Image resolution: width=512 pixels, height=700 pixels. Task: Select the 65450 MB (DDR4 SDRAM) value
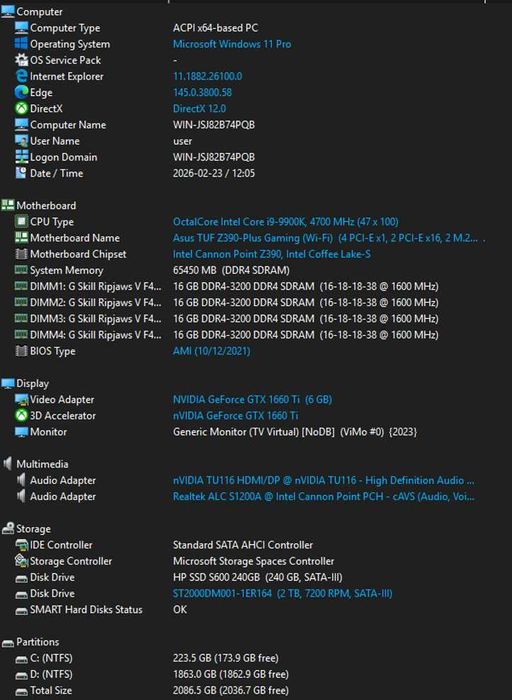pos(231,270)
